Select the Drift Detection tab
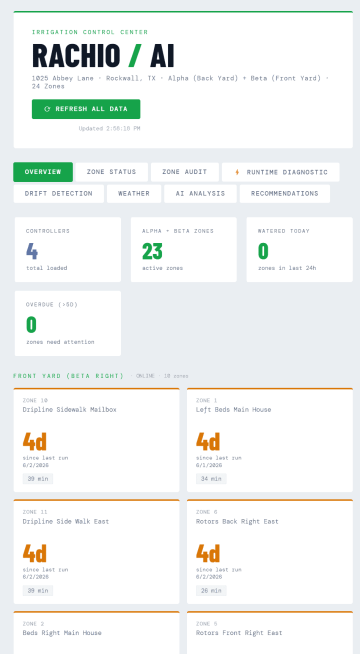This screenshot has height=654, width=360. click(x=59, y=194)
